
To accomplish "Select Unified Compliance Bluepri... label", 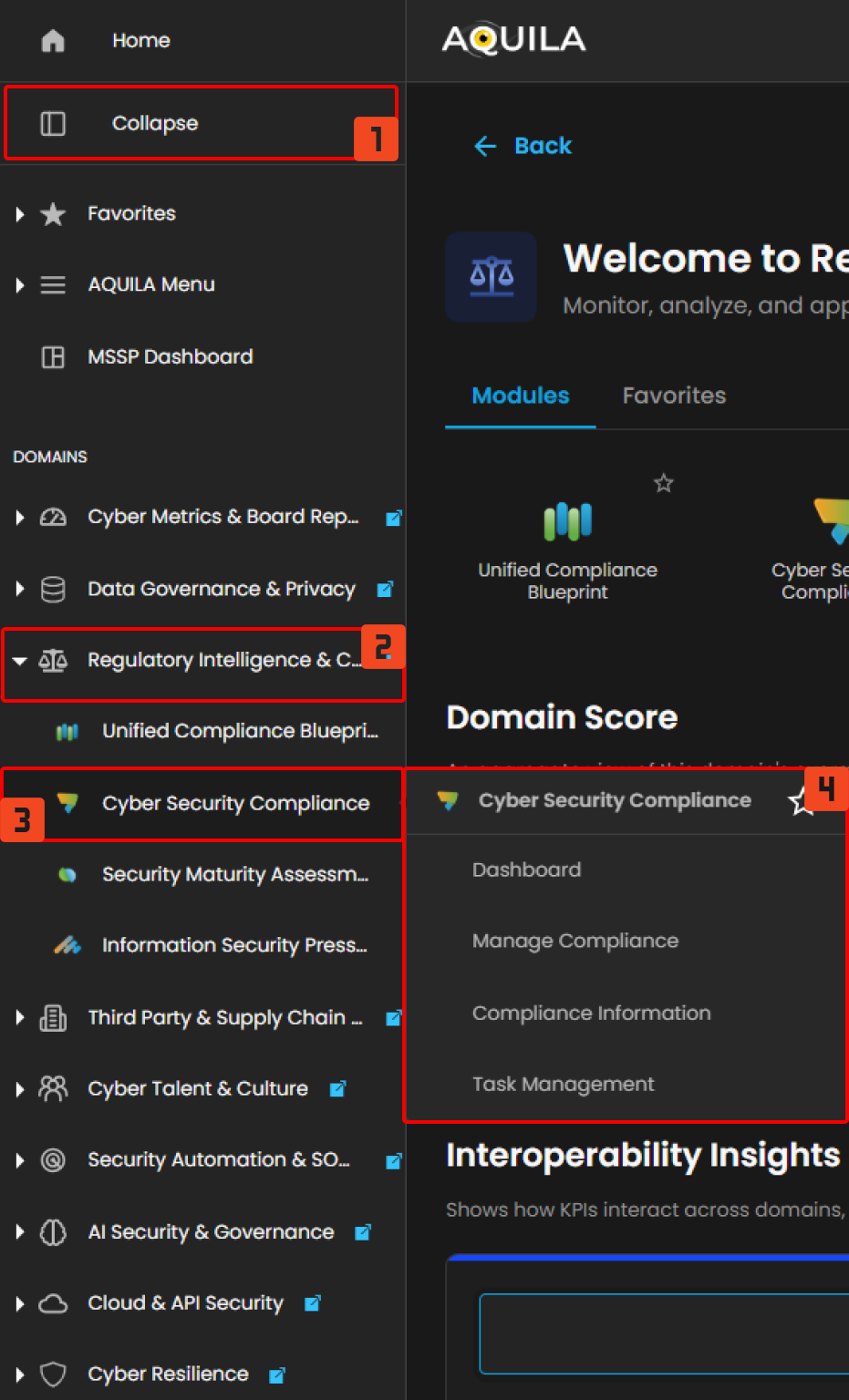I will [240, 731].
